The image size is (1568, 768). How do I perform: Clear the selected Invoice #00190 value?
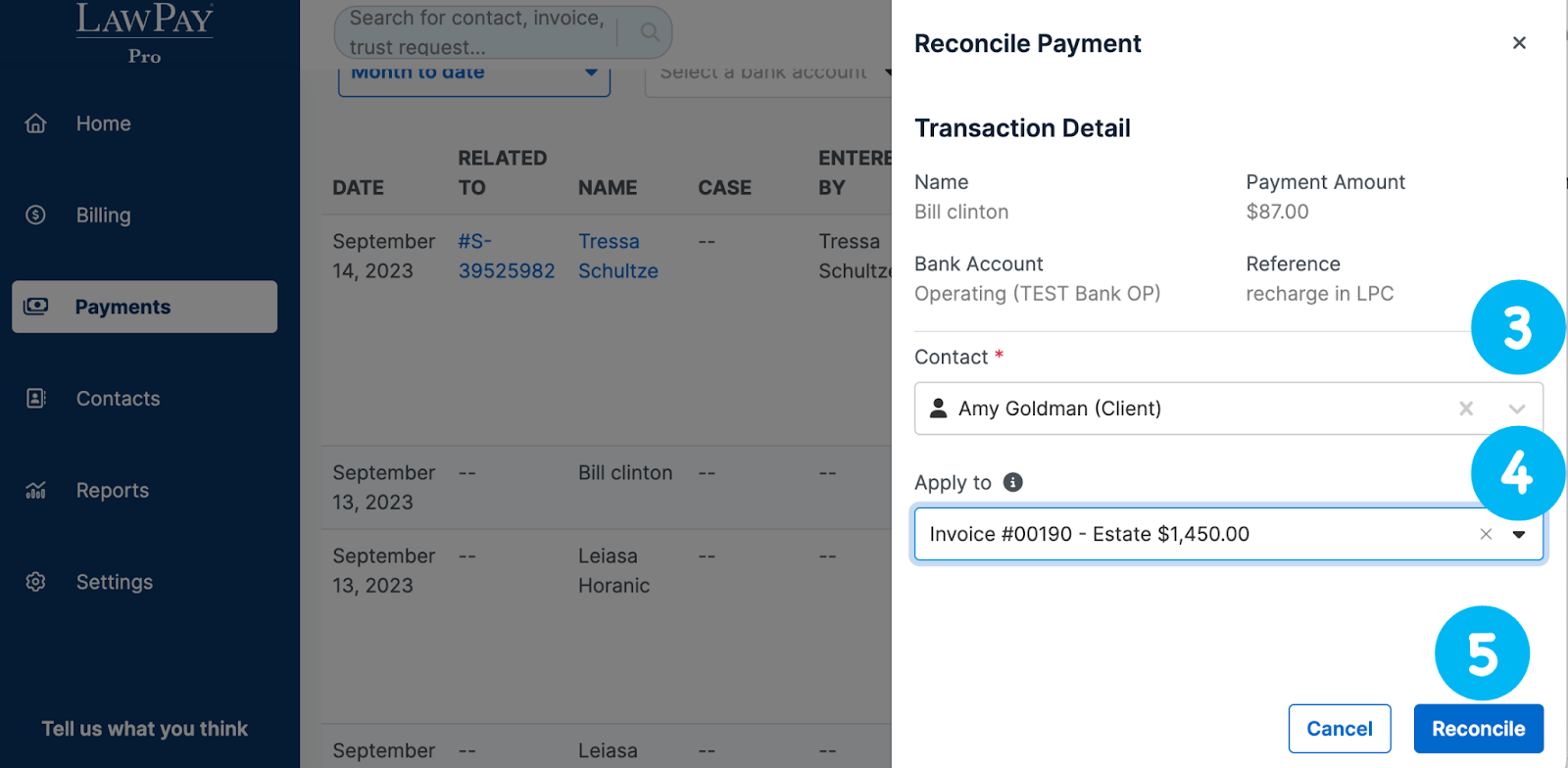click(1486, 534)
